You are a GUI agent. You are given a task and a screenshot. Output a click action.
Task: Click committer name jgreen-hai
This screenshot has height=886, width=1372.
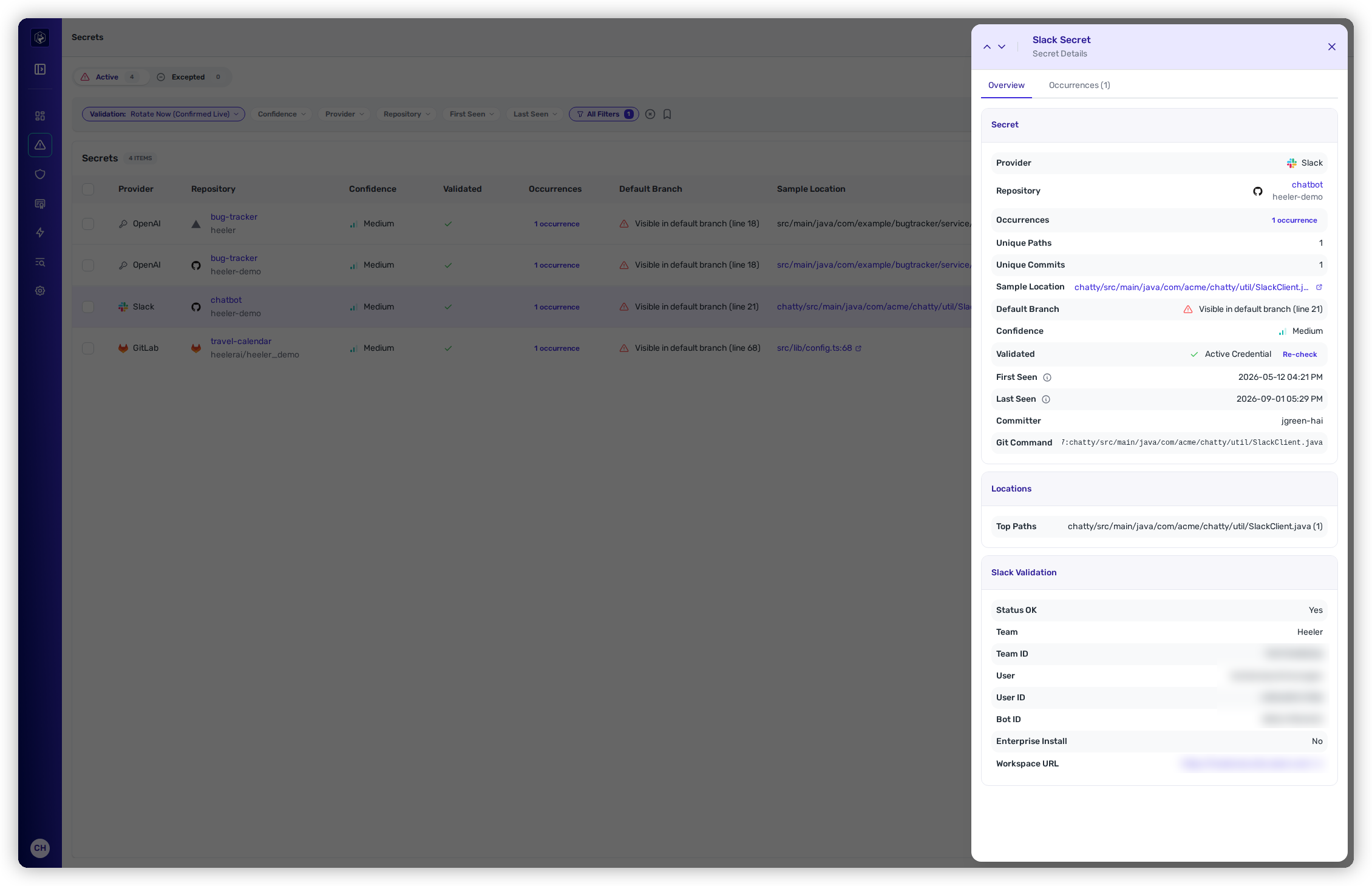(x=1302, y=421)
